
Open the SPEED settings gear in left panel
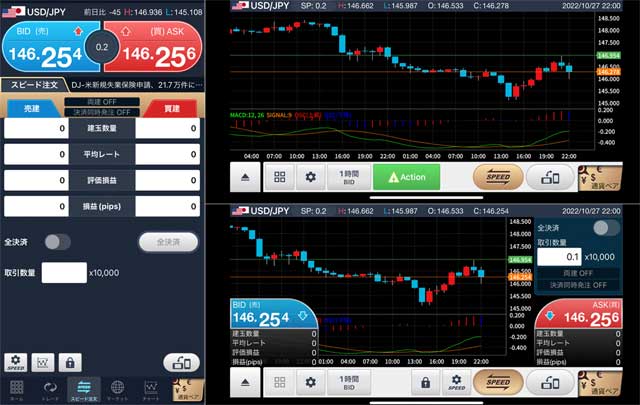pyautogui.click(x=16, y=361)
